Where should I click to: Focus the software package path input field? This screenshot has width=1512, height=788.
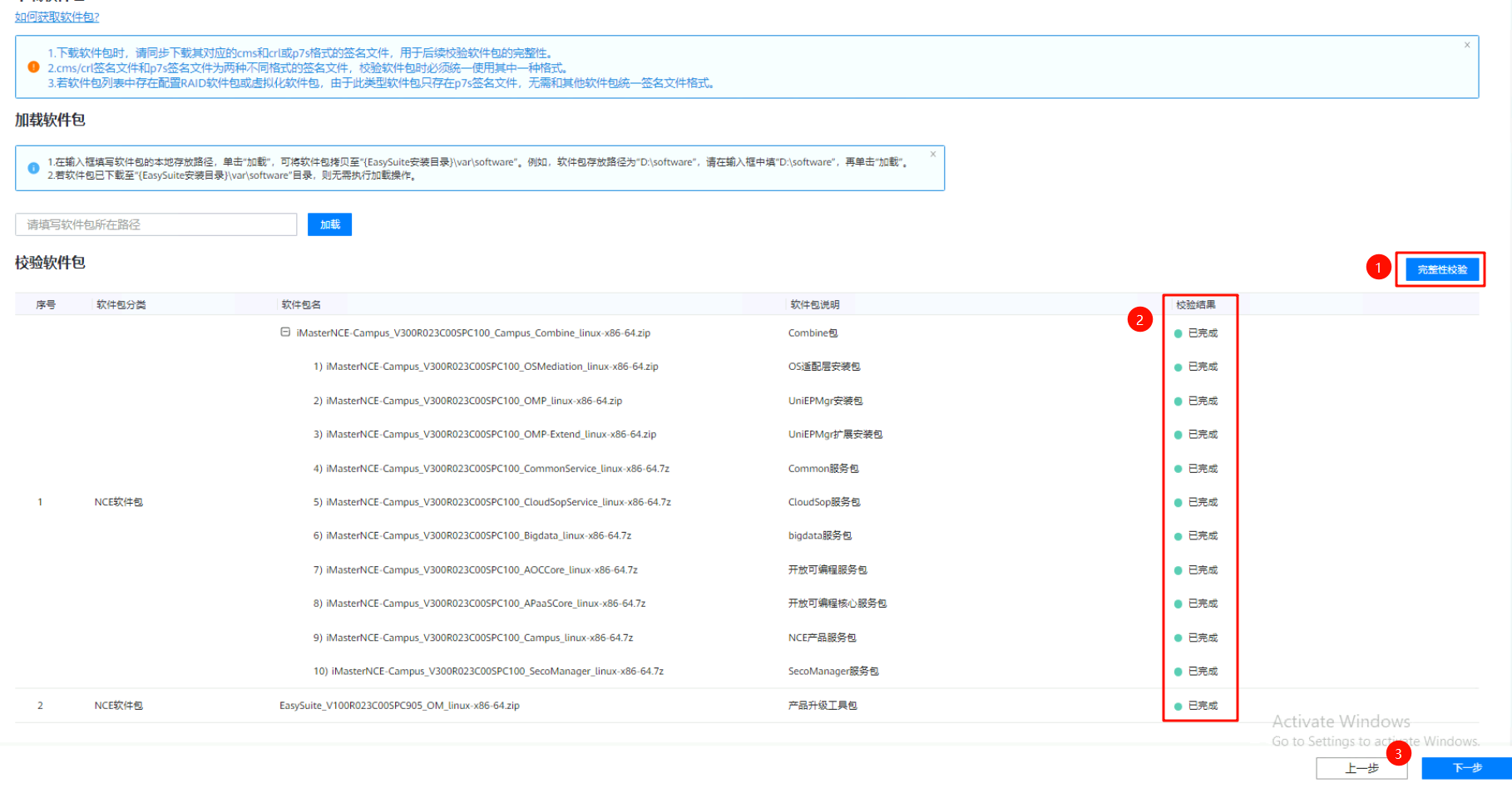[x=156, y=224]
